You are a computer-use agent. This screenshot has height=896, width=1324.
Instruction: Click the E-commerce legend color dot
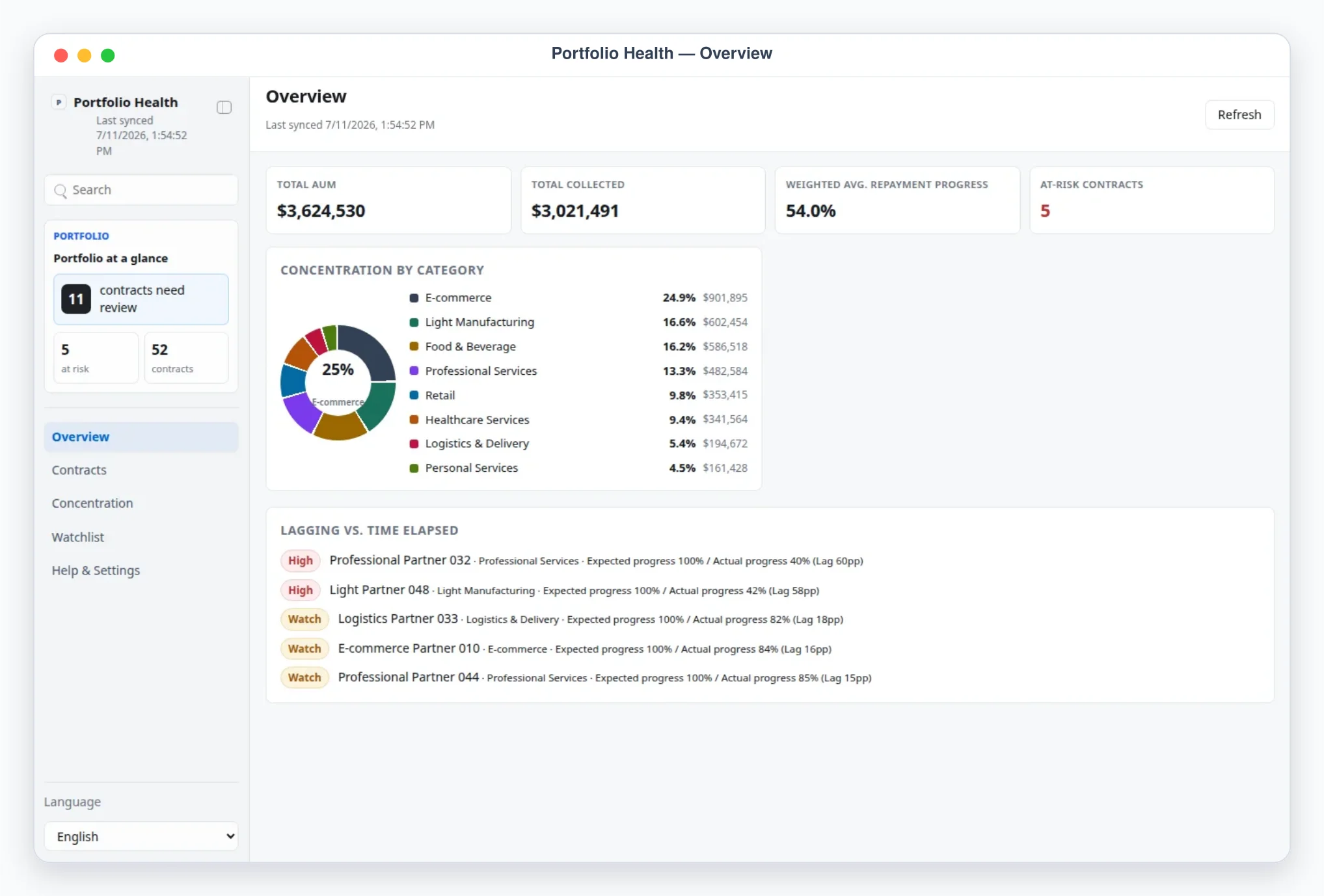pyautogui.click(x=414, y=298)
